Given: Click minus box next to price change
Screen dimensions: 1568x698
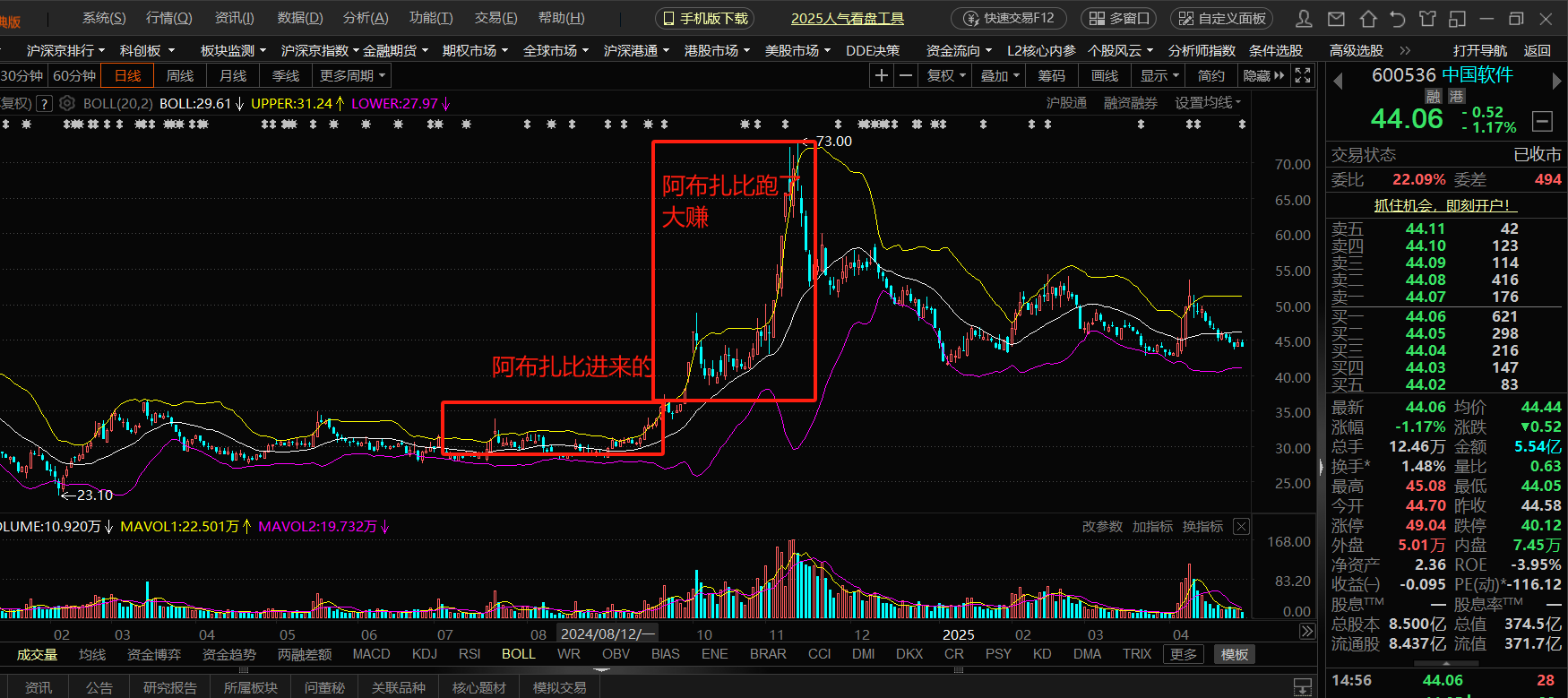Looking at the screenshot, I should coord(1542,119).
